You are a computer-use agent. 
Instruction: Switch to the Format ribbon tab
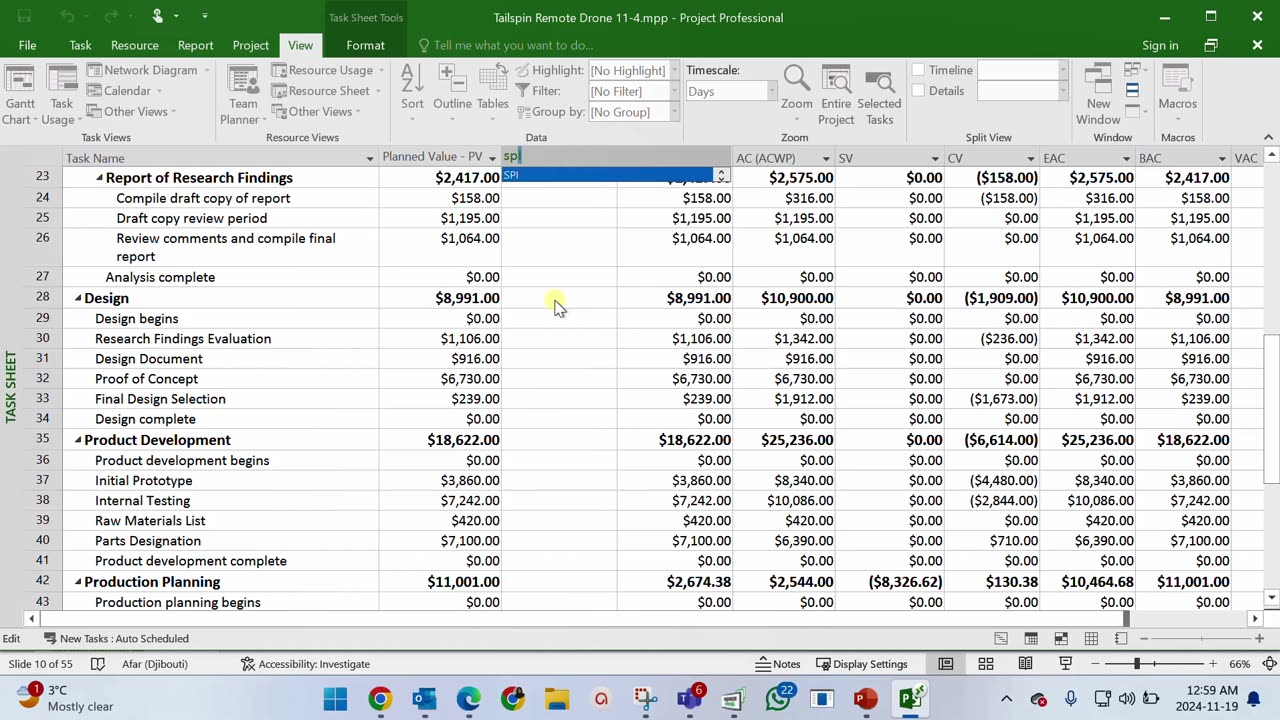[x=365, y=45]
